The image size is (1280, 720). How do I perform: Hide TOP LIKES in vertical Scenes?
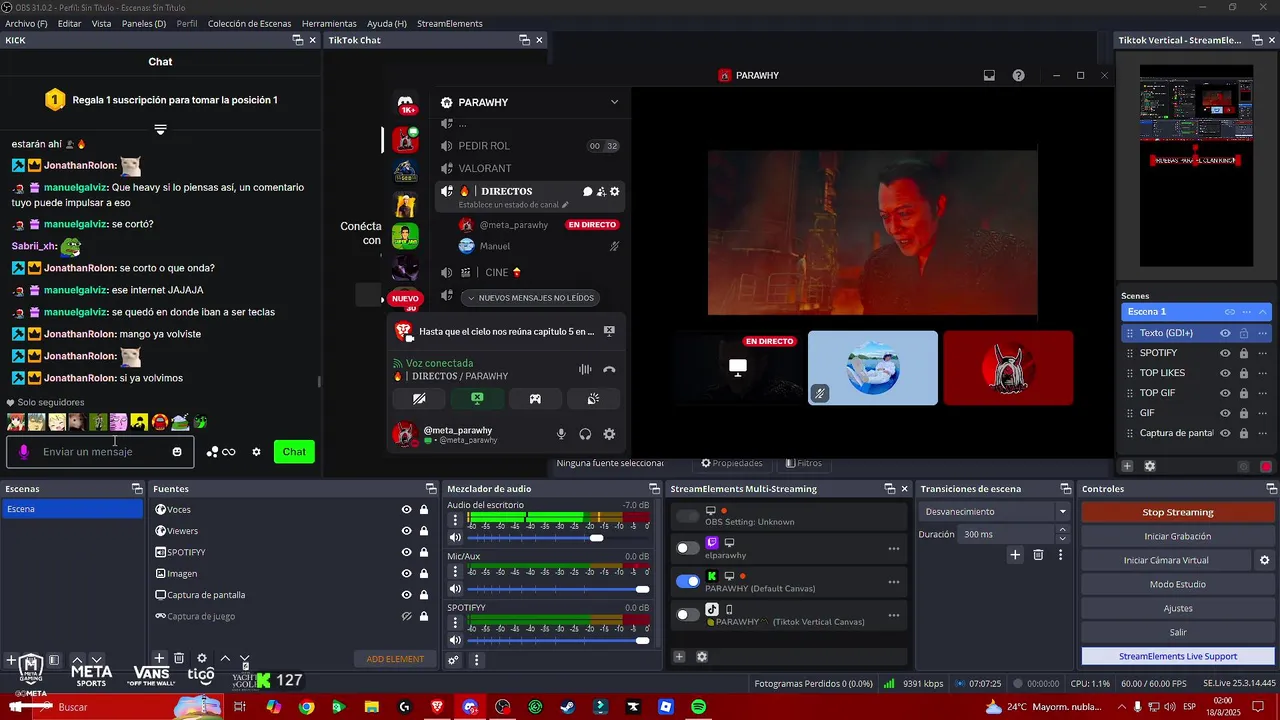pos(1225,373)
